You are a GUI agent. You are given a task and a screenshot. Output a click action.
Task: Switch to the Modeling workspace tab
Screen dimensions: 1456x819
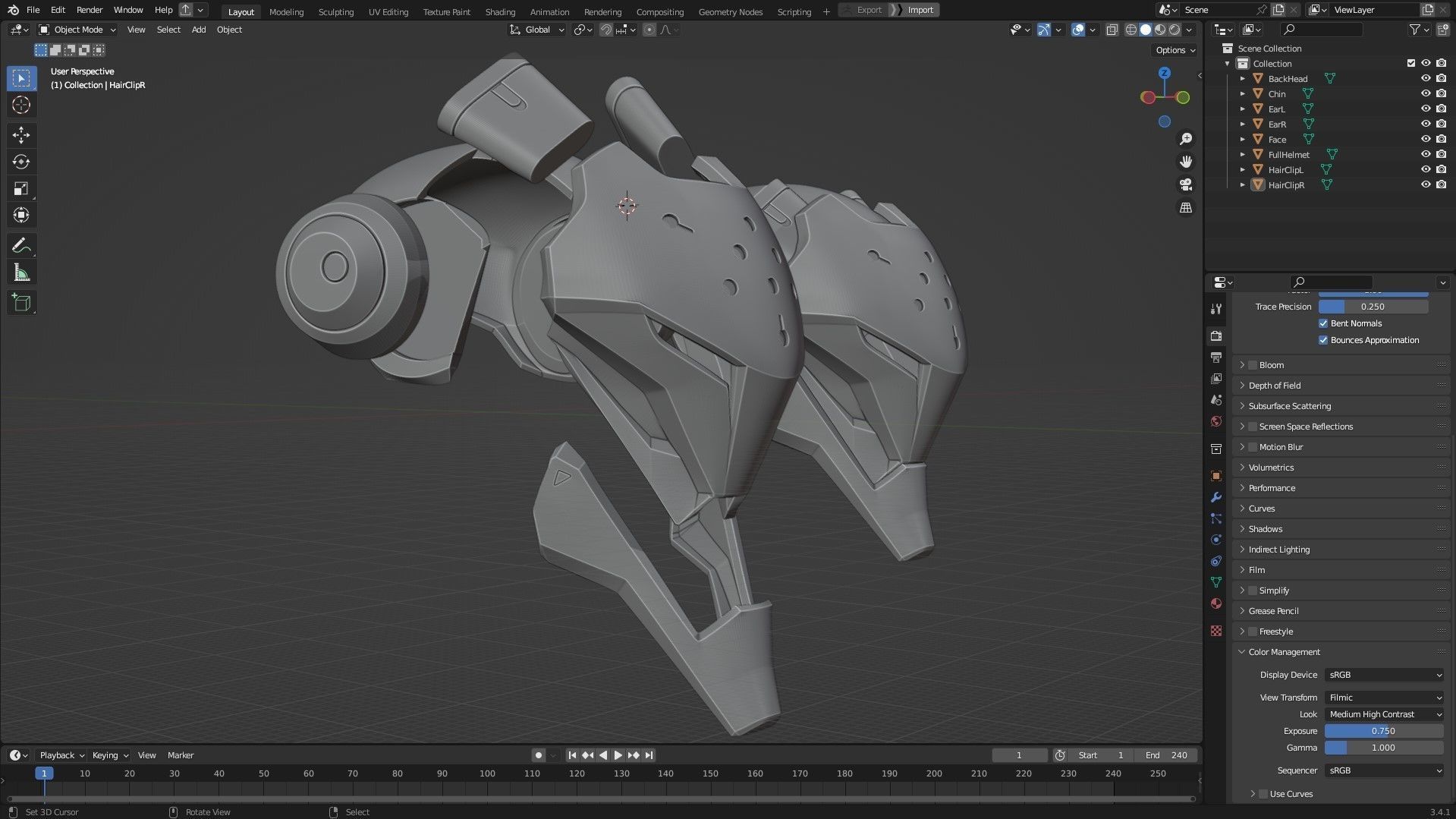pos(286,11)
